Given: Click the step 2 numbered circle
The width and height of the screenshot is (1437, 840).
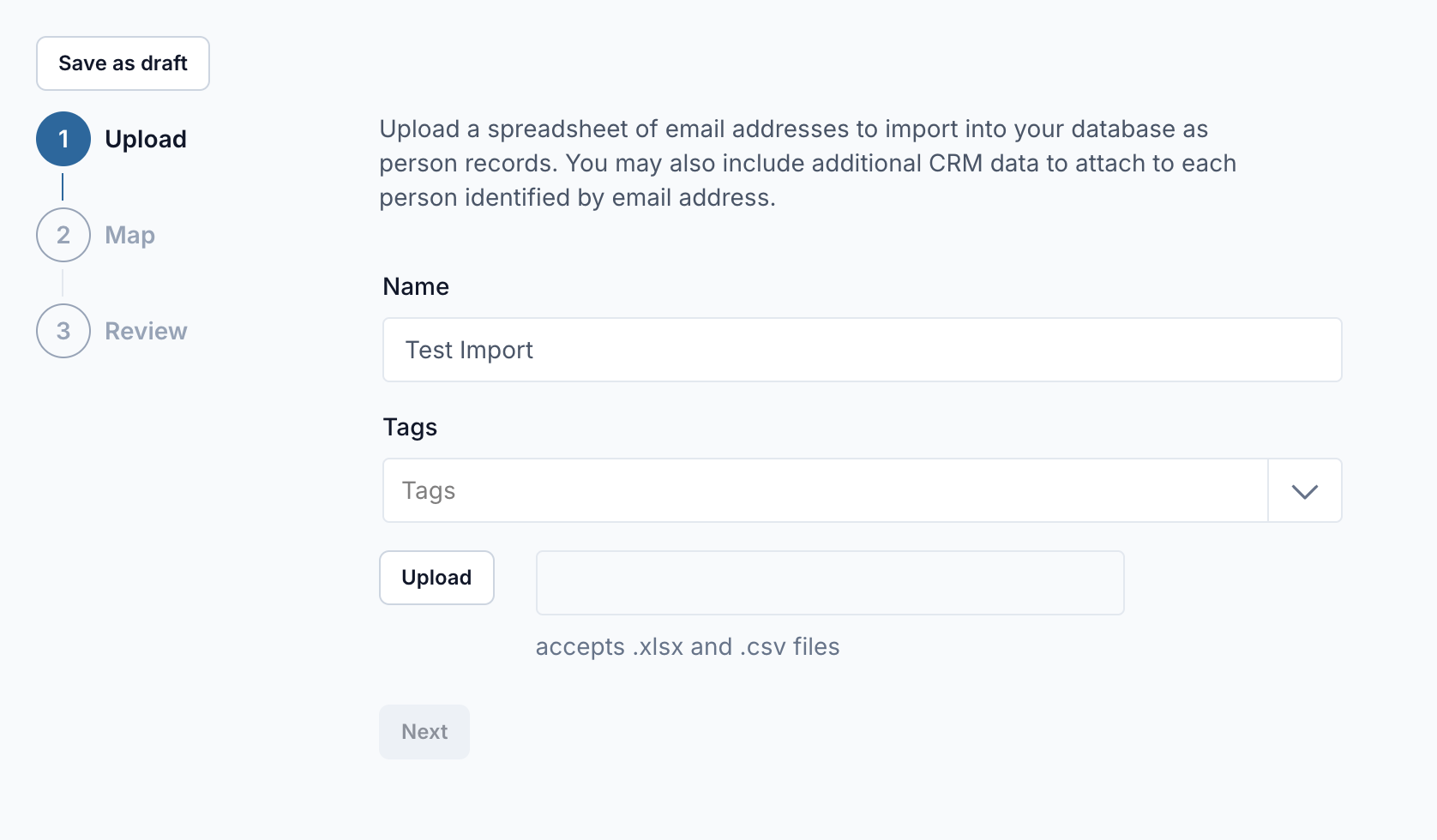Looking at the screenshot, I should (x=63, y=235).
